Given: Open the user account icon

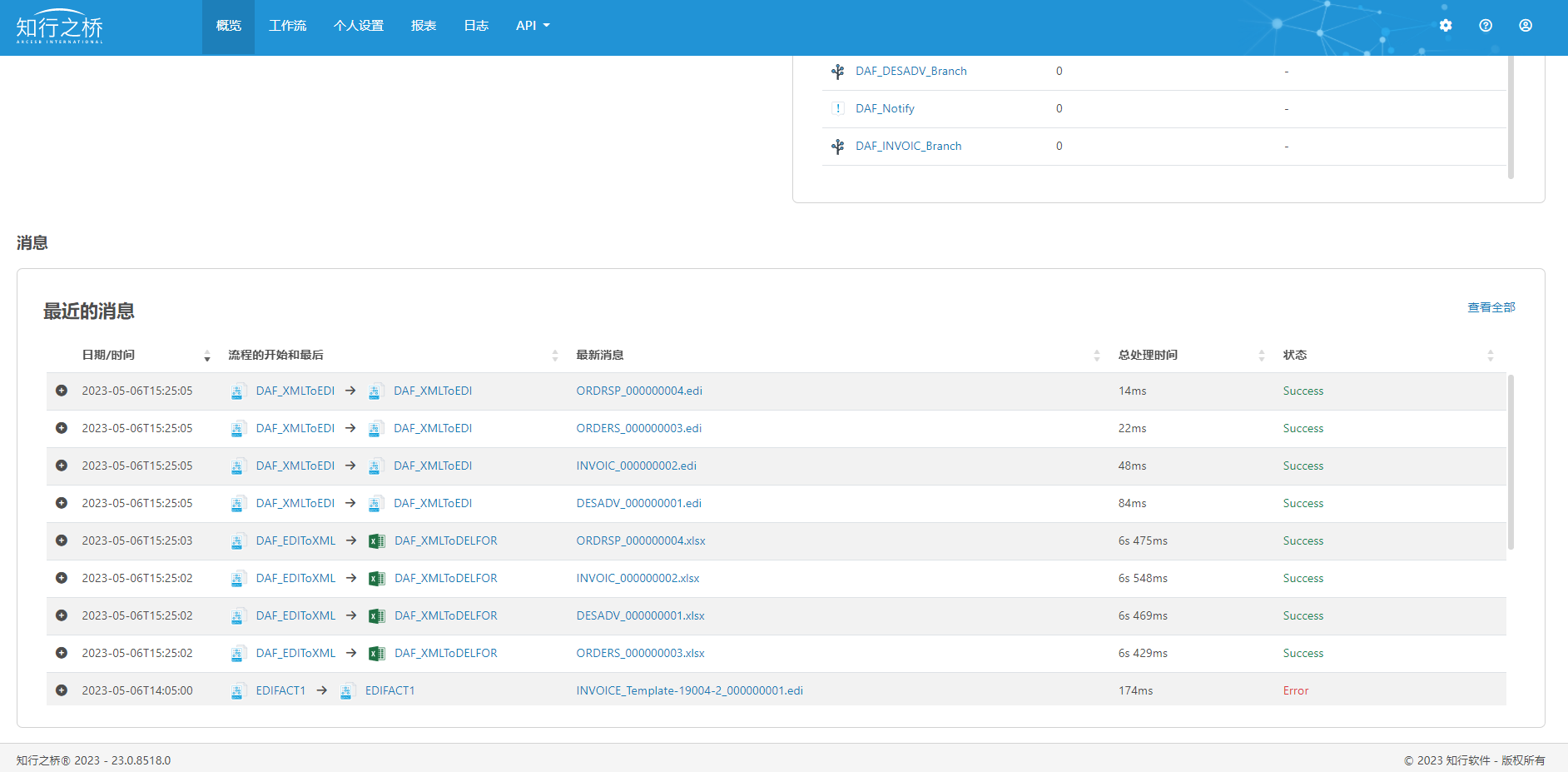Looking at the screenshot, I should [x=1526, y=26].
